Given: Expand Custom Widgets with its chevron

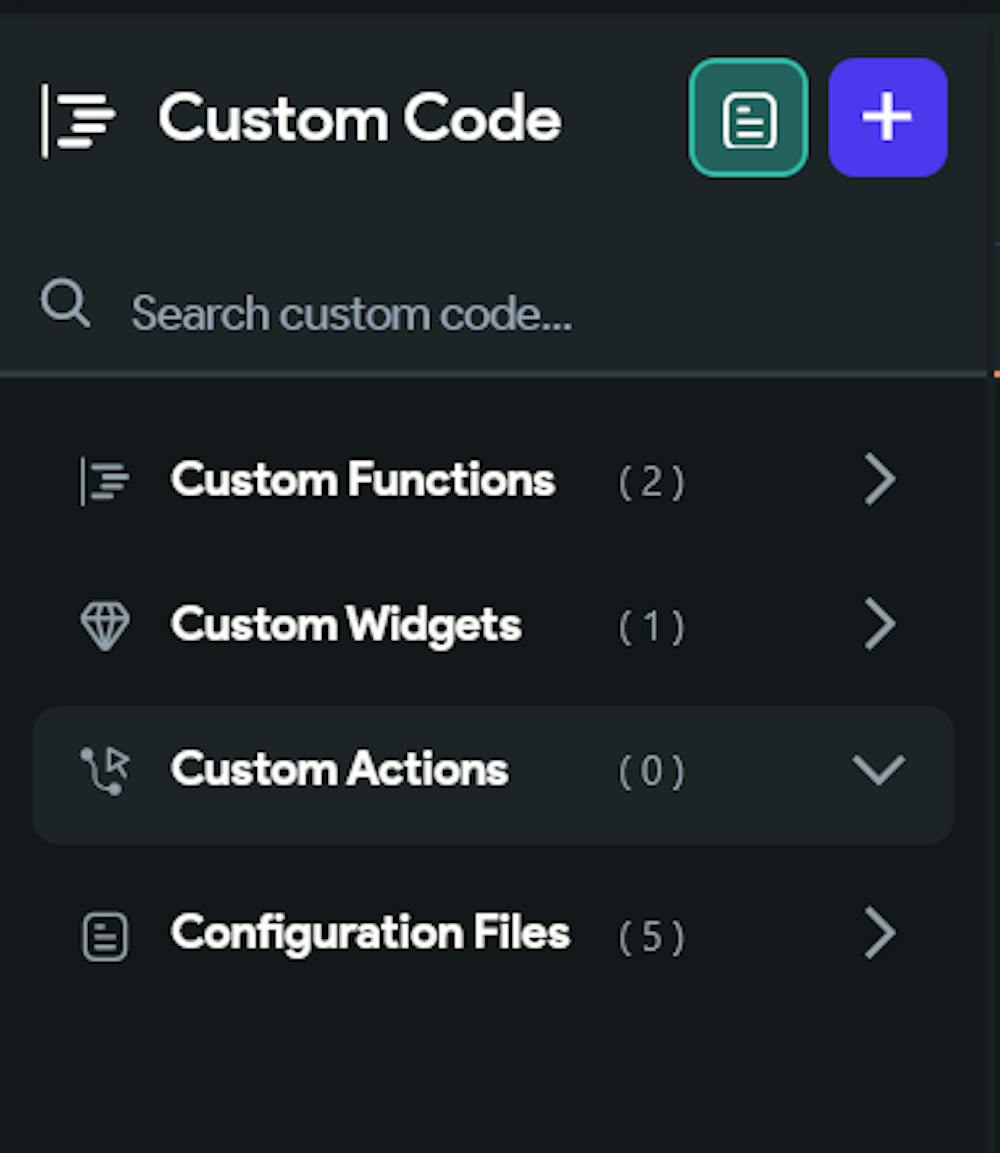Looking at the screenshot, I should (x=879, y=624).
